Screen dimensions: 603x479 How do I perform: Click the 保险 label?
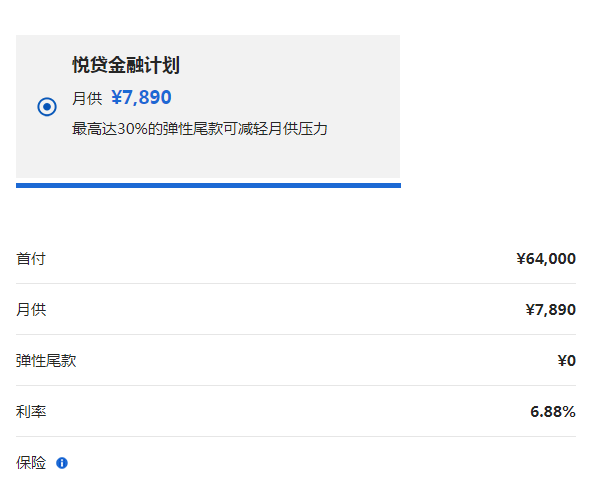click(31, 463)
